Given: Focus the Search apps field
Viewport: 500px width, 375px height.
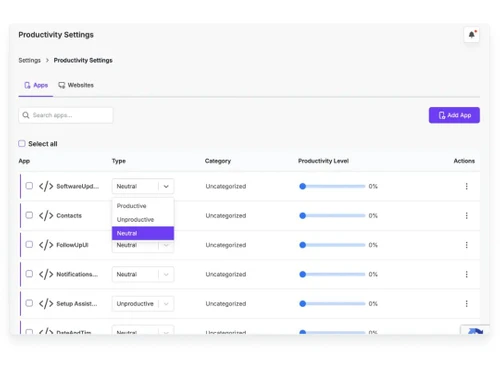Looking at the screenshot, I should point(66,115).
